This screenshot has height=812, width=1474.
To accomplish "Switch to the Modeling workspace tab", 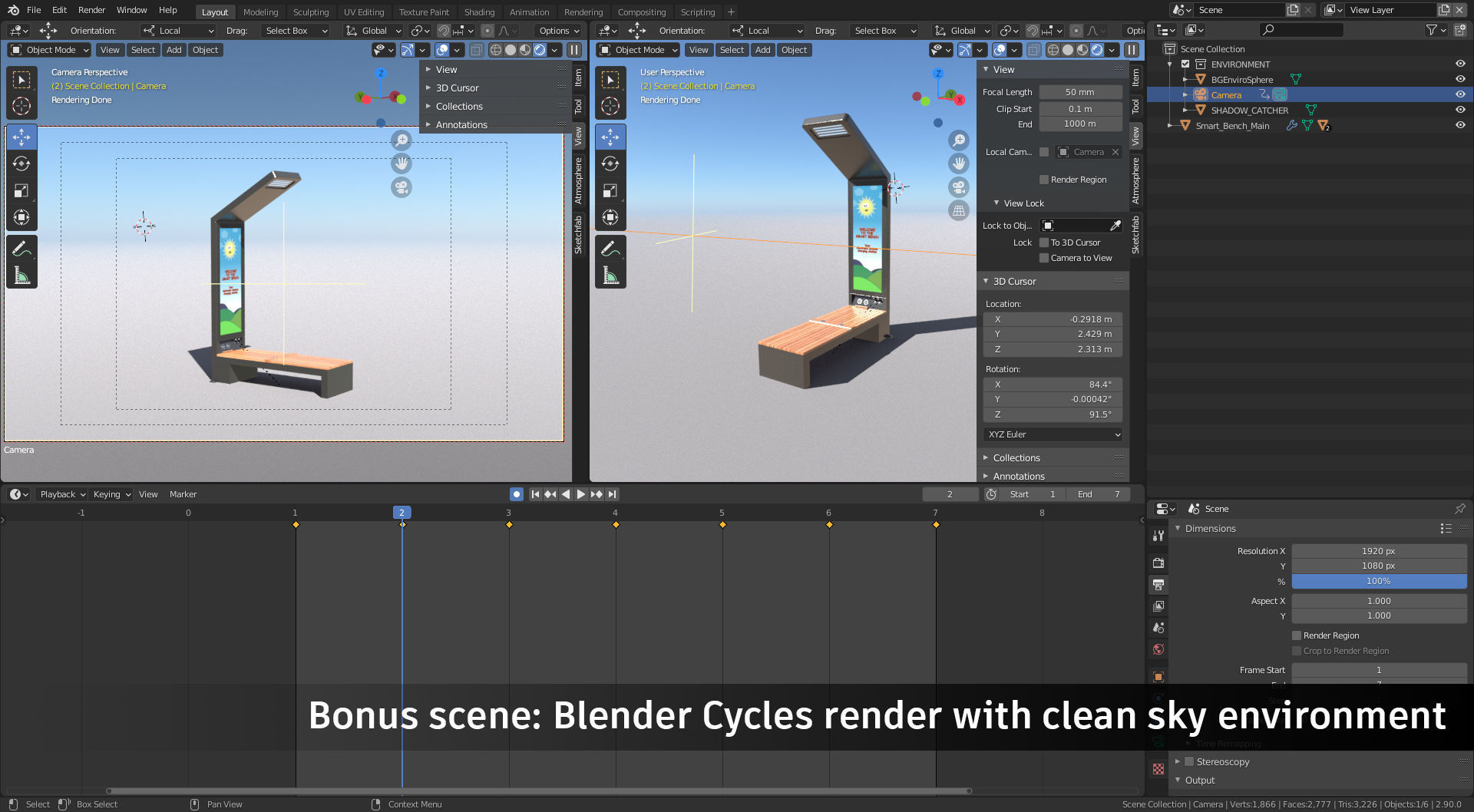I will point(261,12).
